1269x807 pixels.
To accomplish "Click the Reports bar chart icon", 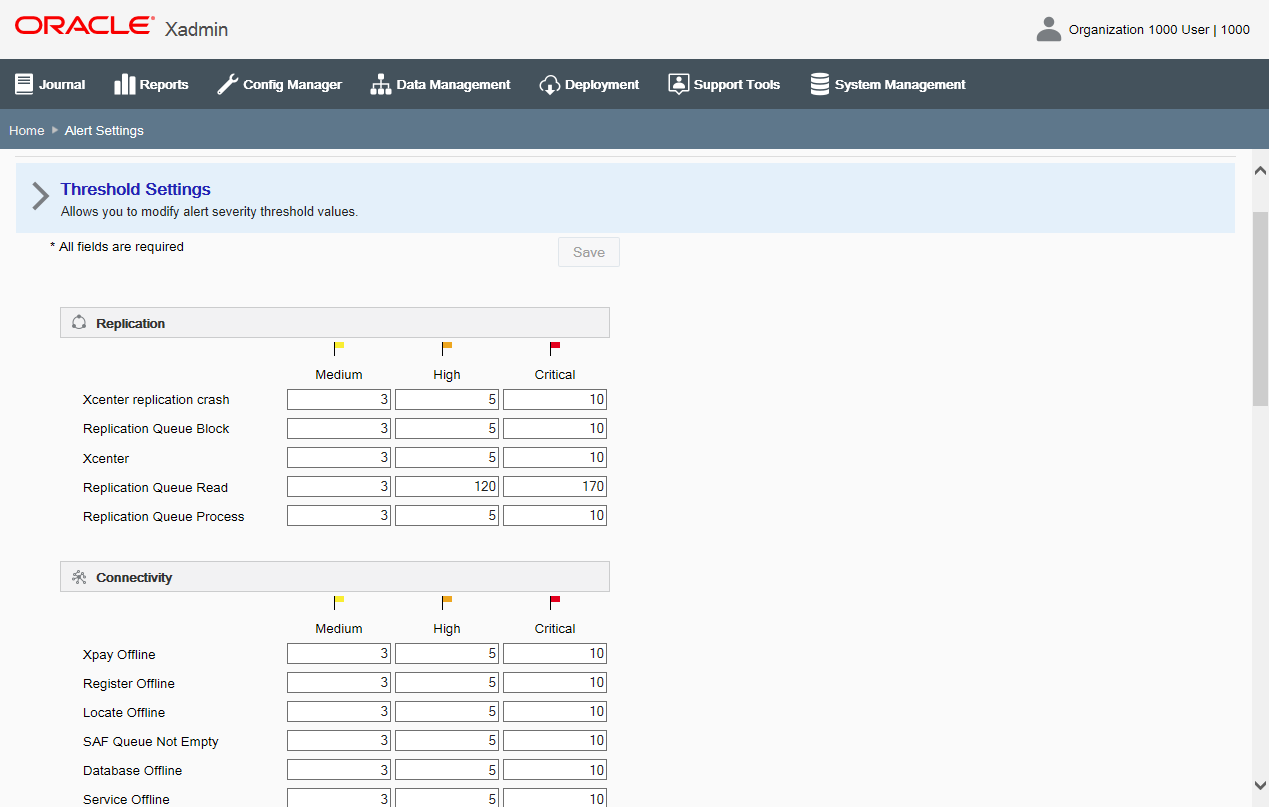I will [125, 84].
